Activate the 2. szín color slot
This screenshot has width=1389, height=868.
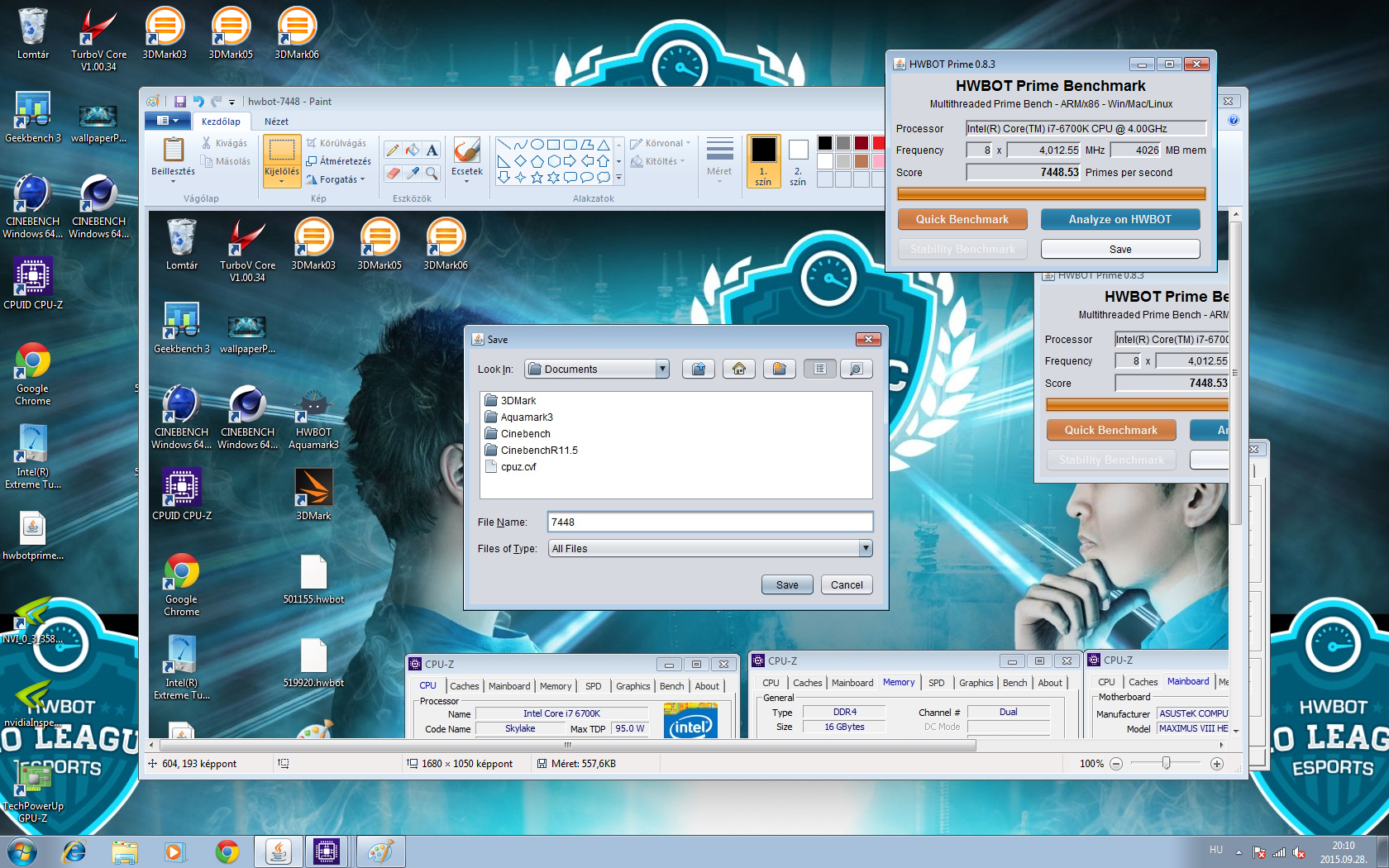pyautogui.click(x=798, y=161)
